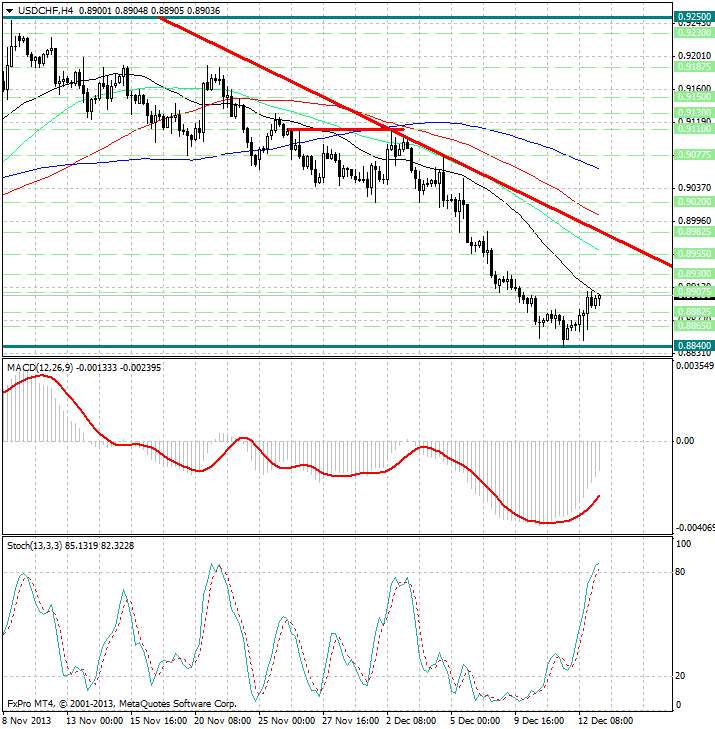Viewport: 715px width, 729px height.
Task: Click the 13 Nov 00:00 time label
Action: coord(94,721)
